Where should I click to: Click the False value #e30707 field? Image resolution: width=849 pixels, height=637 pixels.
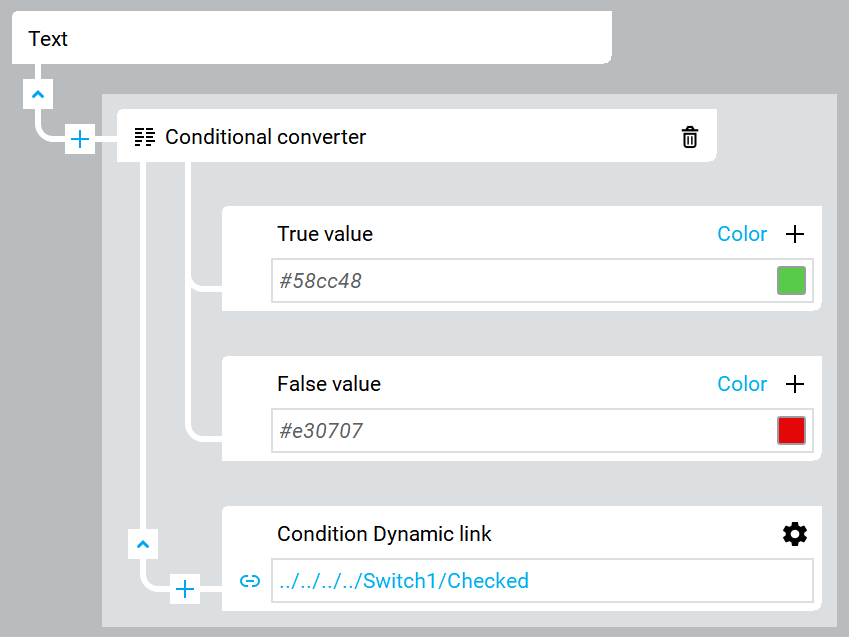[x=520, y=431]
